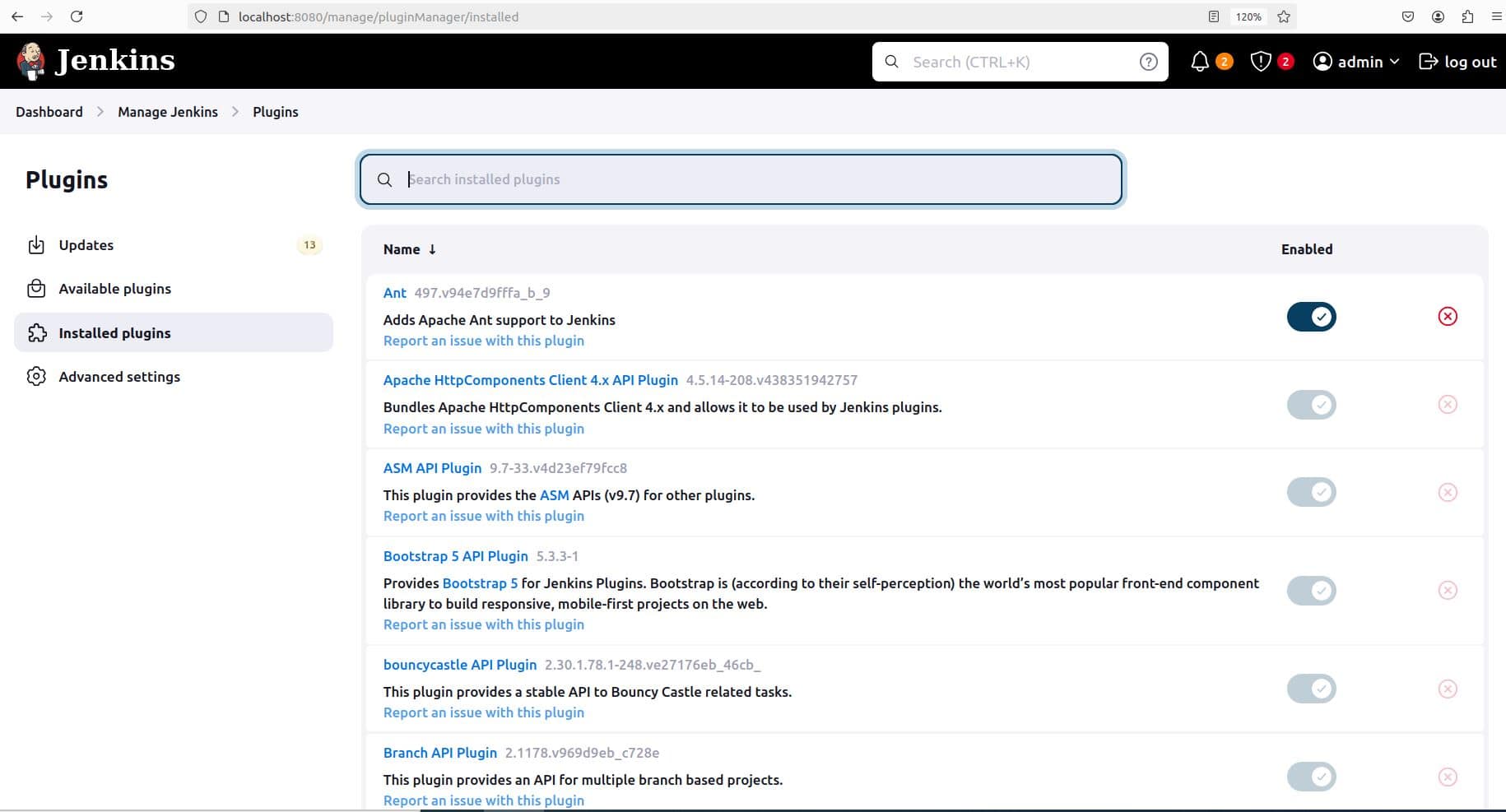Click the breadcrumb chevron after Manage Jenkins
Image resolution: width=1506 pixels, height=812 pixels.
coord(235,112)
